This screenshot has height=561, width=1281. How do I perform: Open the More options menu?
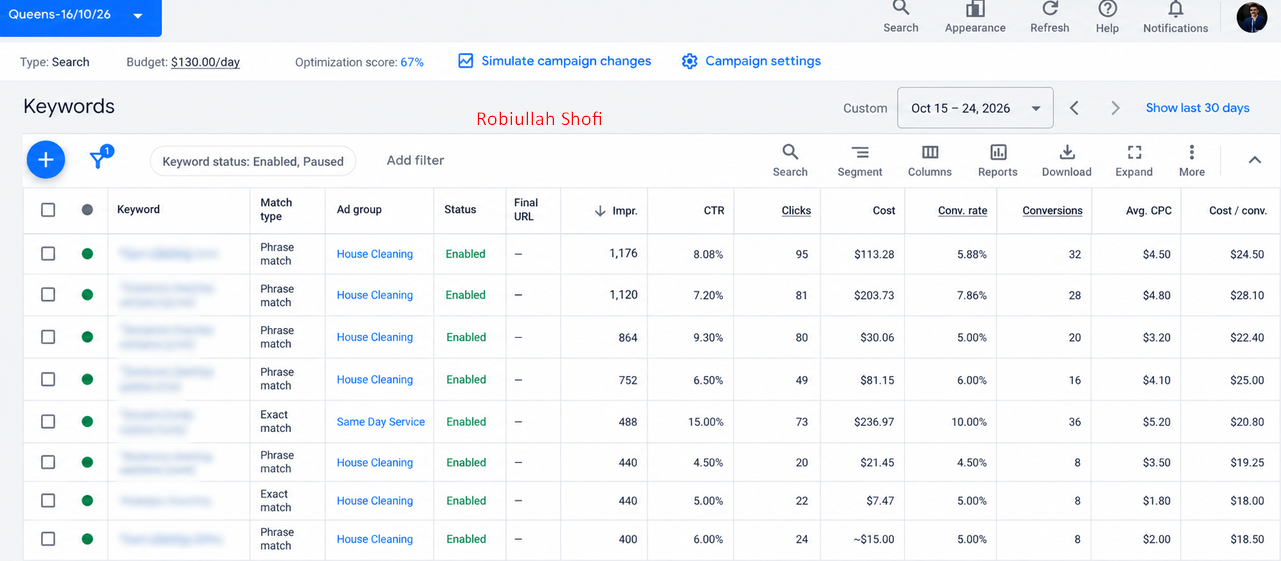click(x=1192, y=152)
